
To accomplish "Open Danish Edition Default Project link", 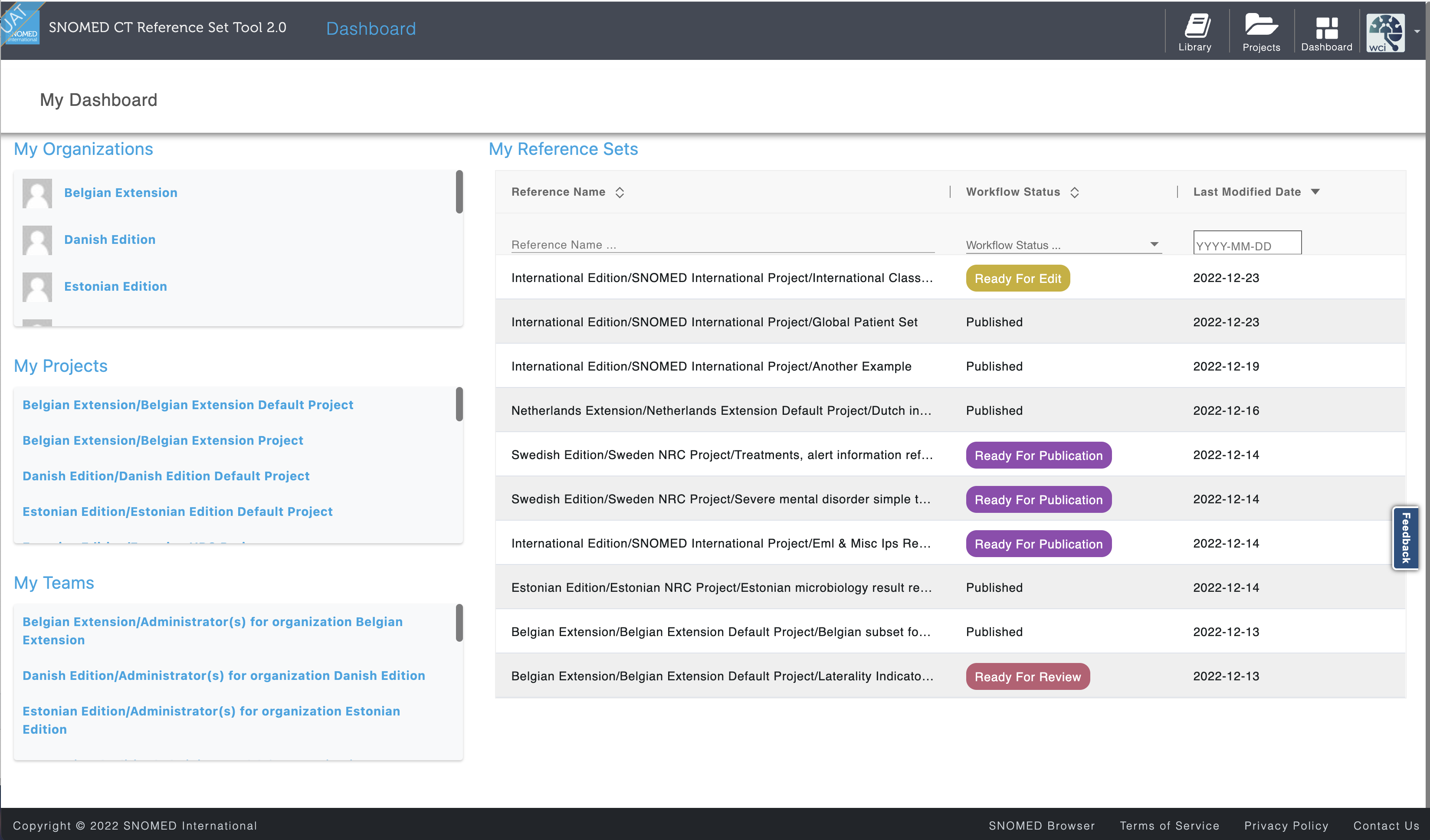I will coord(166,476).
